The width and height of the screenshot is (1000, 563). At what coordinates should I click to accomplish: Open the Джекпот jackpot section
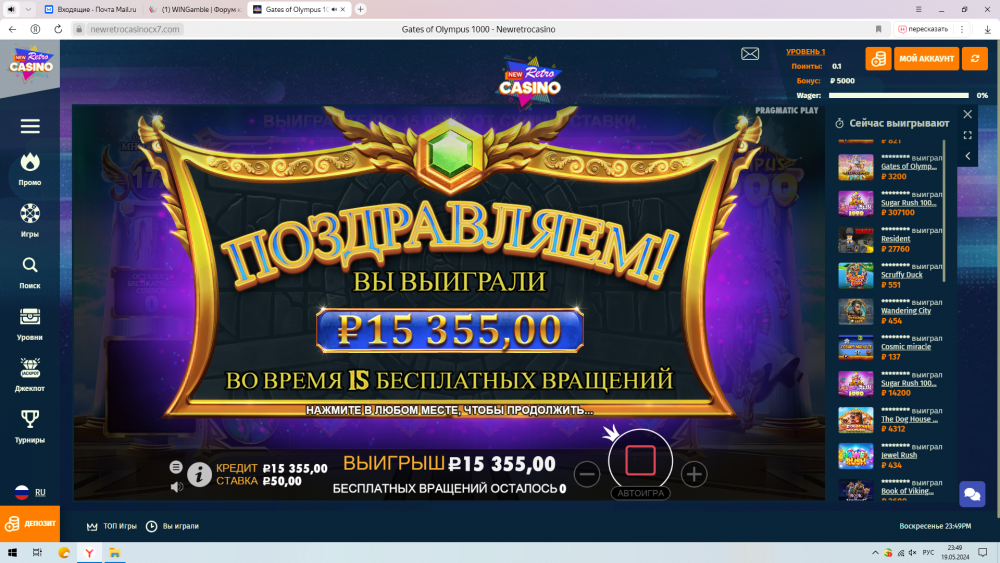coord(30,375)
